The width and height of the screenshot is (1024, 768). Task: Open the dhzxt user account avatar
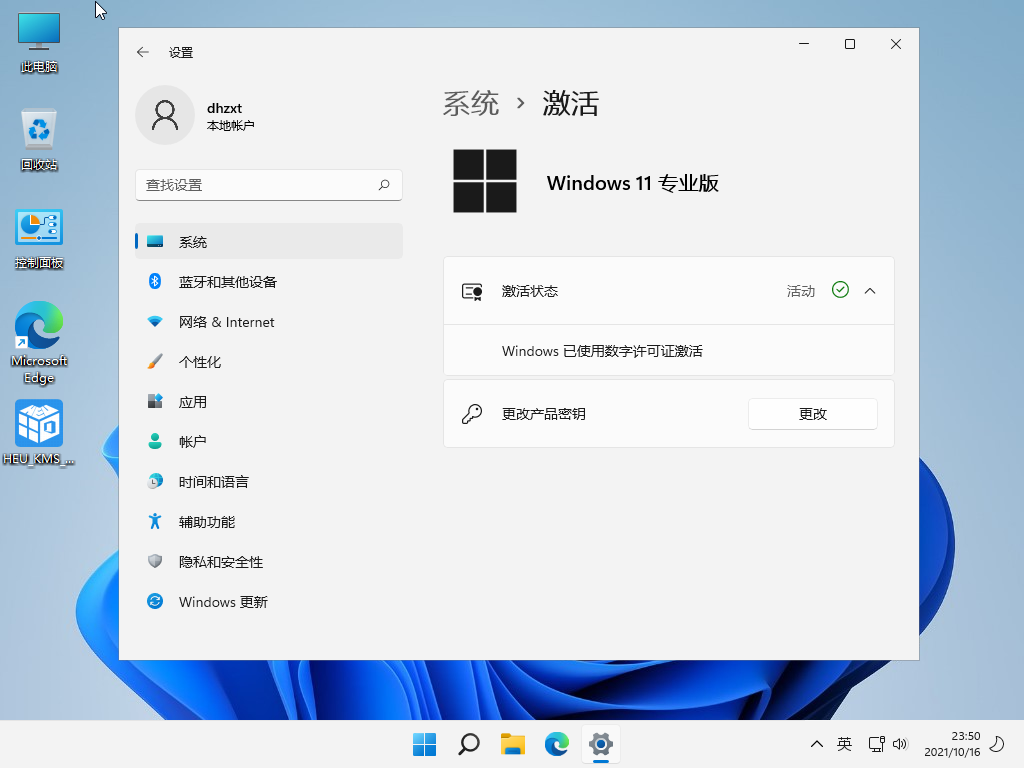tap(165, 115)
